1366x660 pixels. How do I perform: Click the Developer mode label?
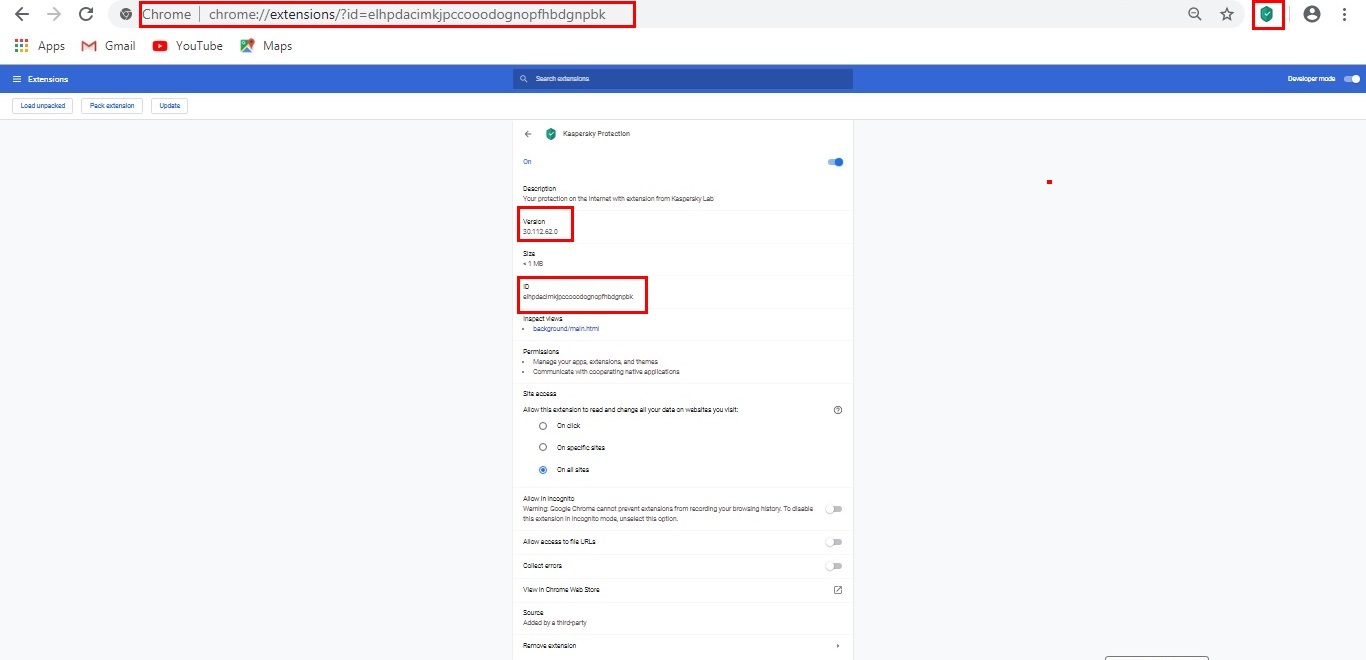click(1311, 79)
